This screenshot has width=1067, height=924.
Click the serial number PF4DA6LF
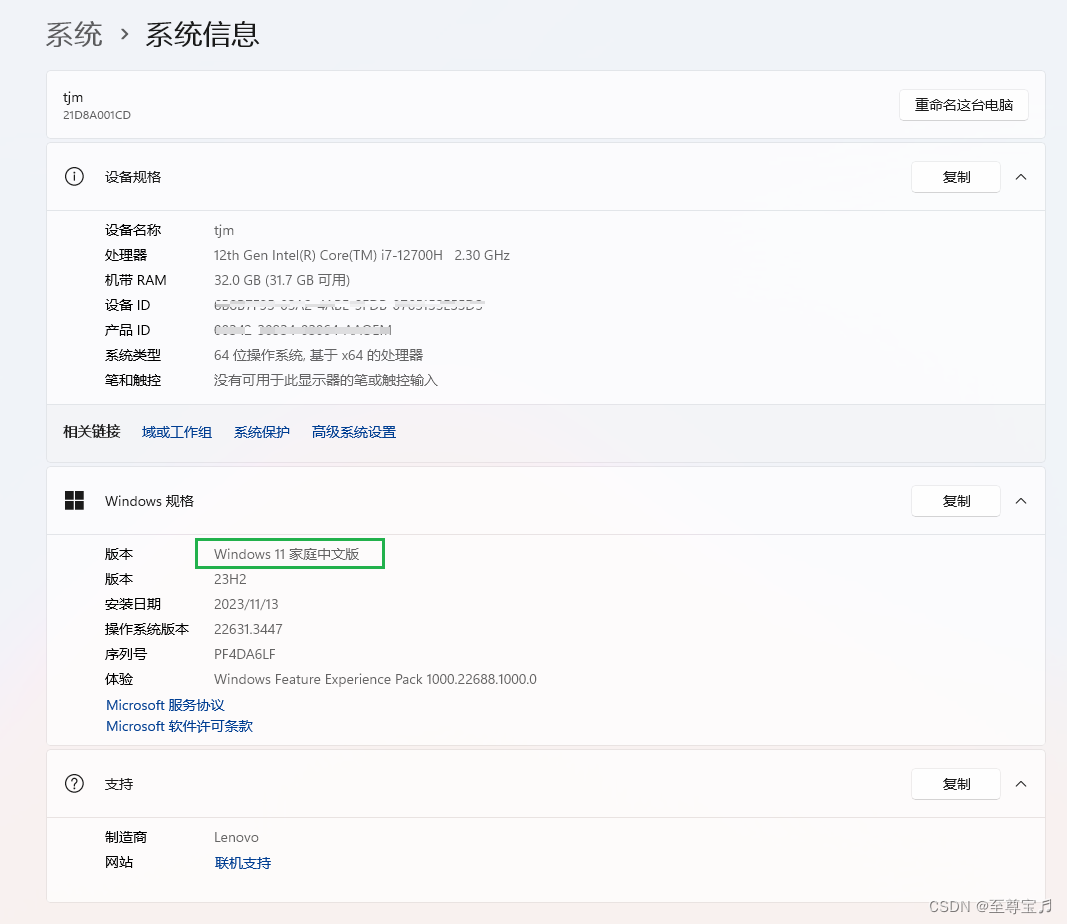click(244, 654)
